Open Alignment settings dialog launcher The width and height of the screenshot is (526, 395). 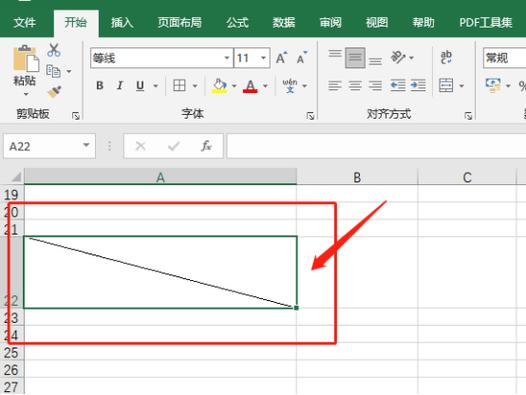[468, 116]
